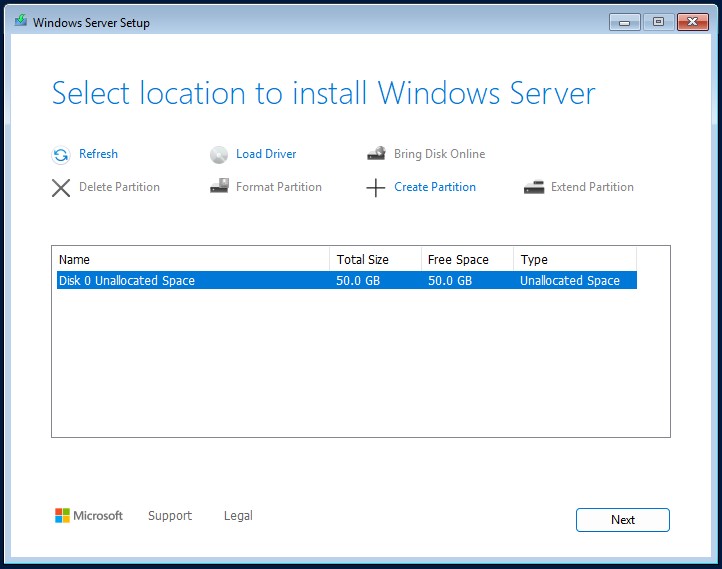Close the Windows Server Setup window
This screenshot has height=569, width=722.
pyautogui.click(x=693, y=22)
